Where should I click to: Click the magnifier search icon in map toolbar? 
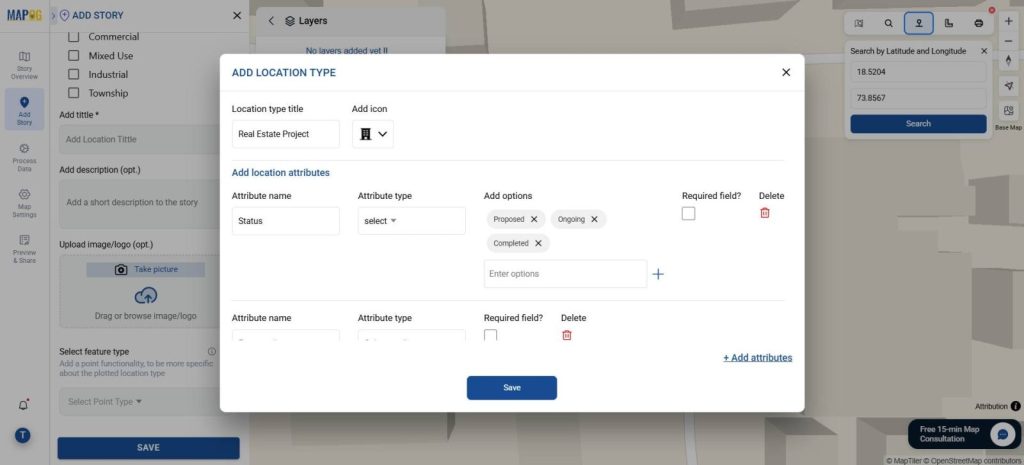889,24
